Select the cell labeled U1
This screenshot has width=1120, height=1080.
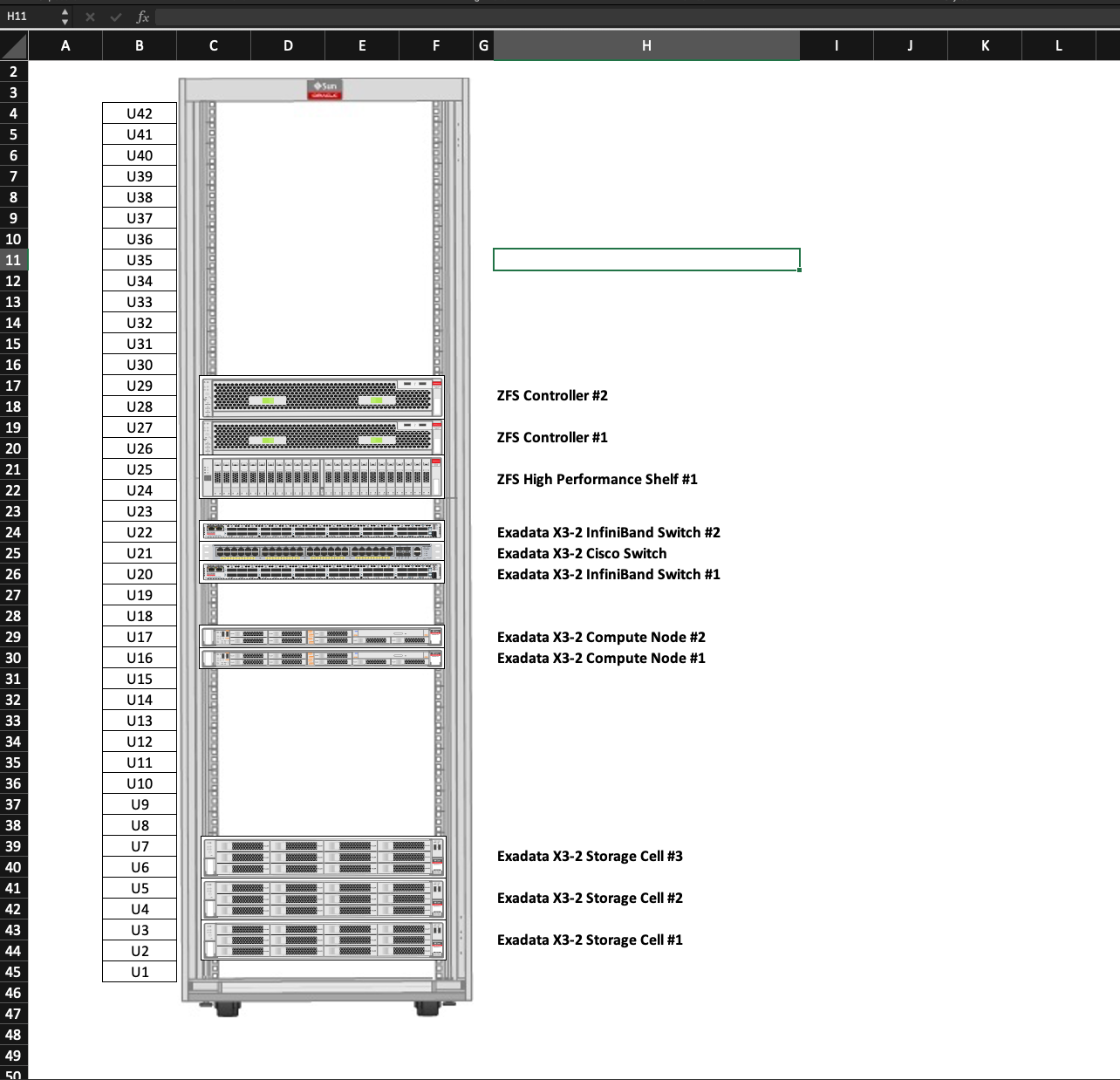(140, 972)
